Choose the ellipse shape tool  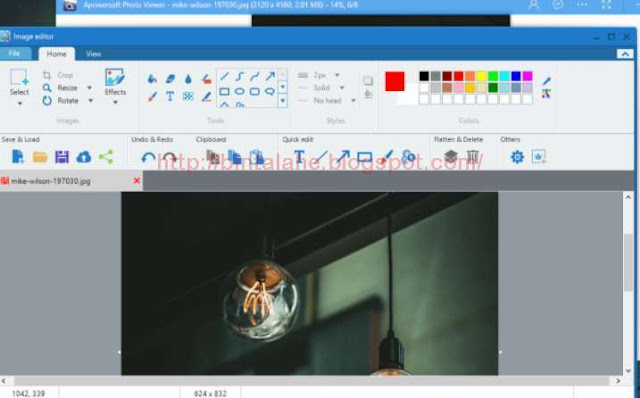[x=240, y=91]
